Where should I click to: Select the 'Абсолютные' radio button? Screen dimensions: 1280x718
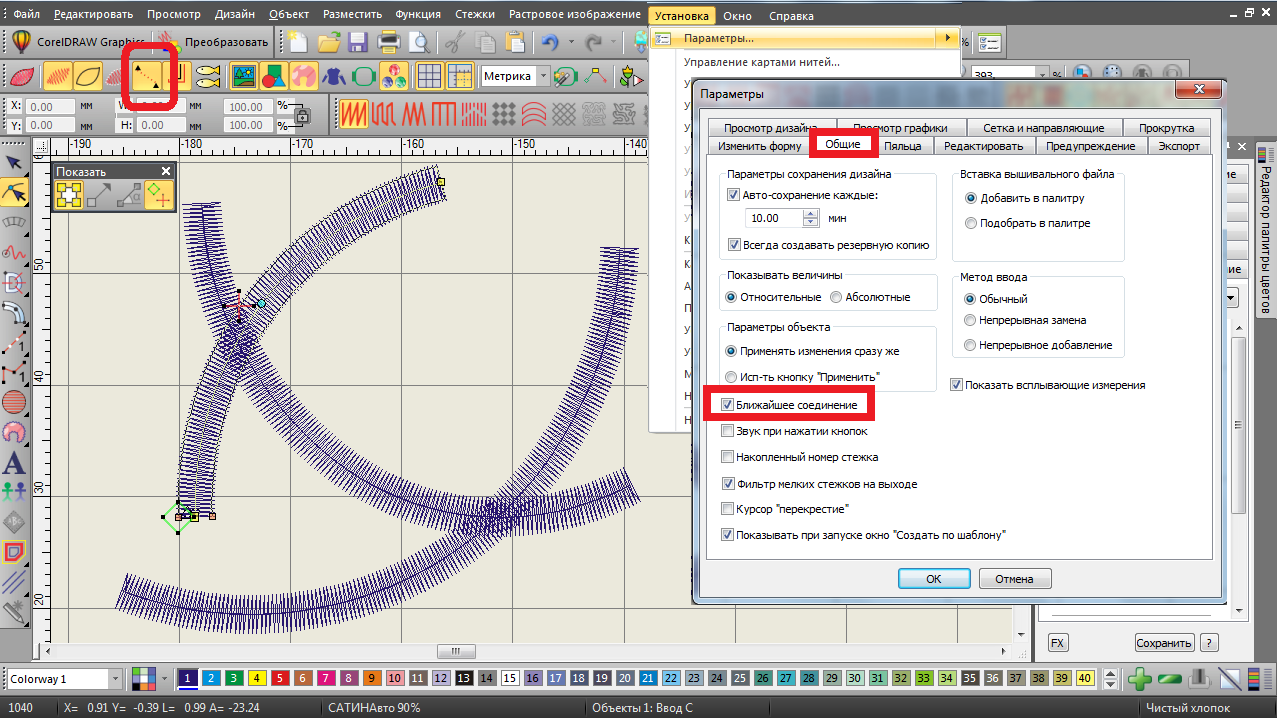point(836,297)
